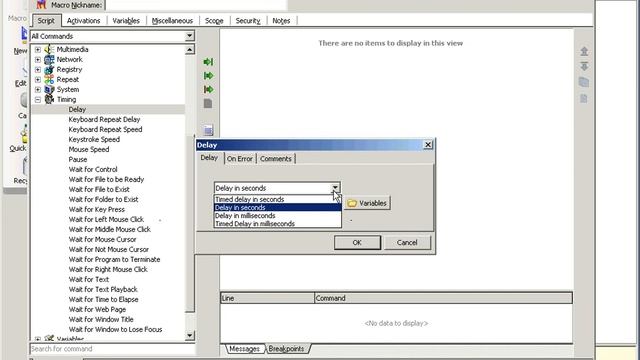
Task: Choose Timed Delay in milliseconds option
Action: [x=278, y=224]
